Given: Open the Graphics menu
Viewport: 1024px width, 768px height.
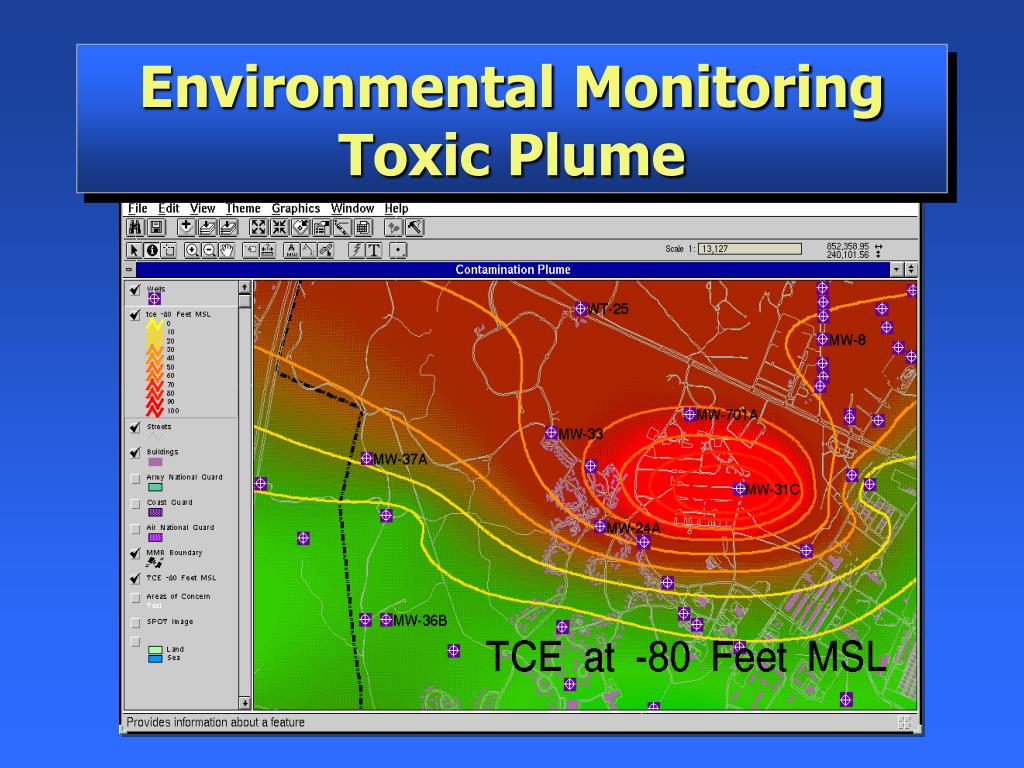Looking at the screenshot, I should click(296, 208).
